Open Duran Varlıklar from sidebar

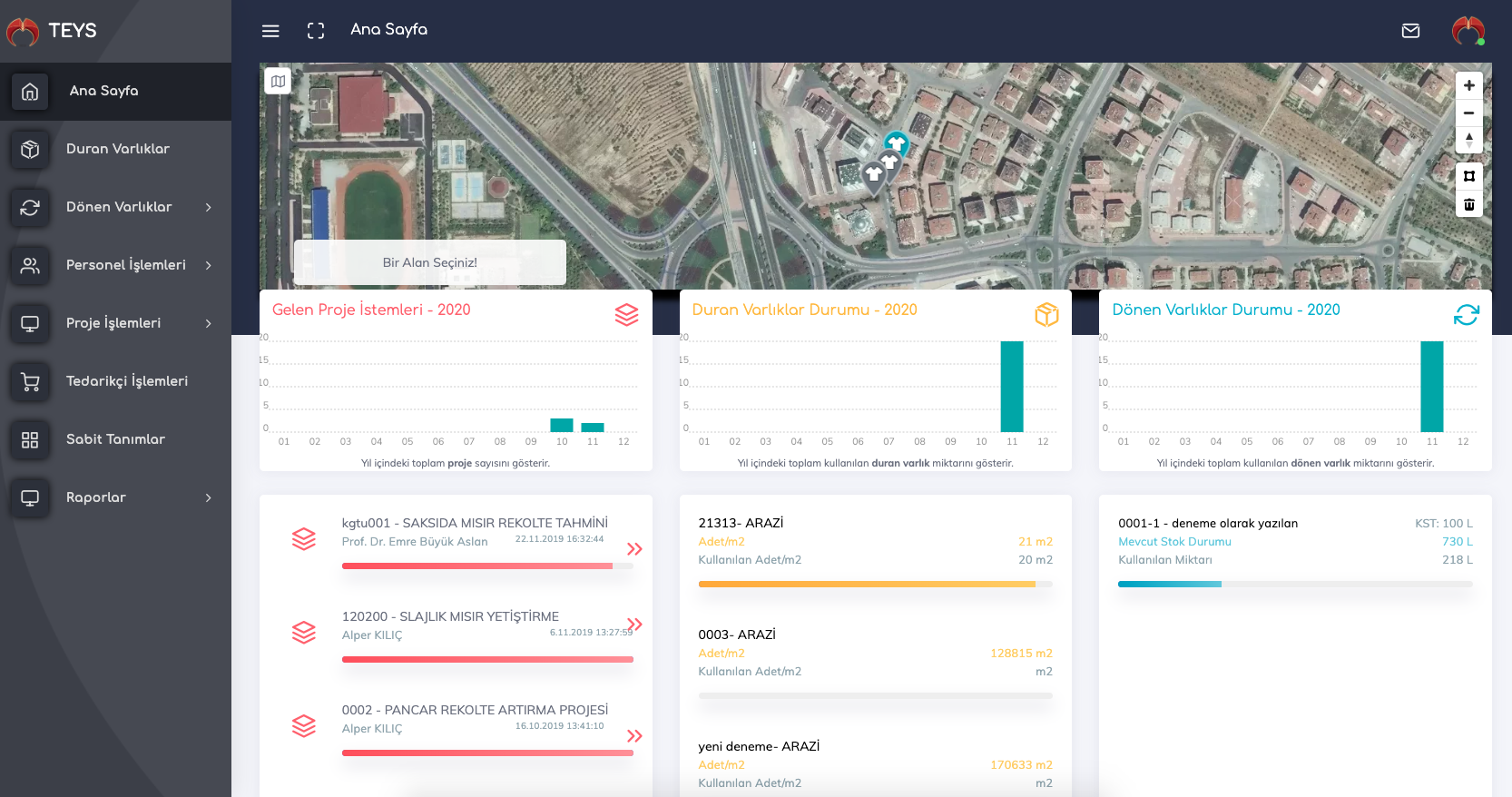pos(117,149)
